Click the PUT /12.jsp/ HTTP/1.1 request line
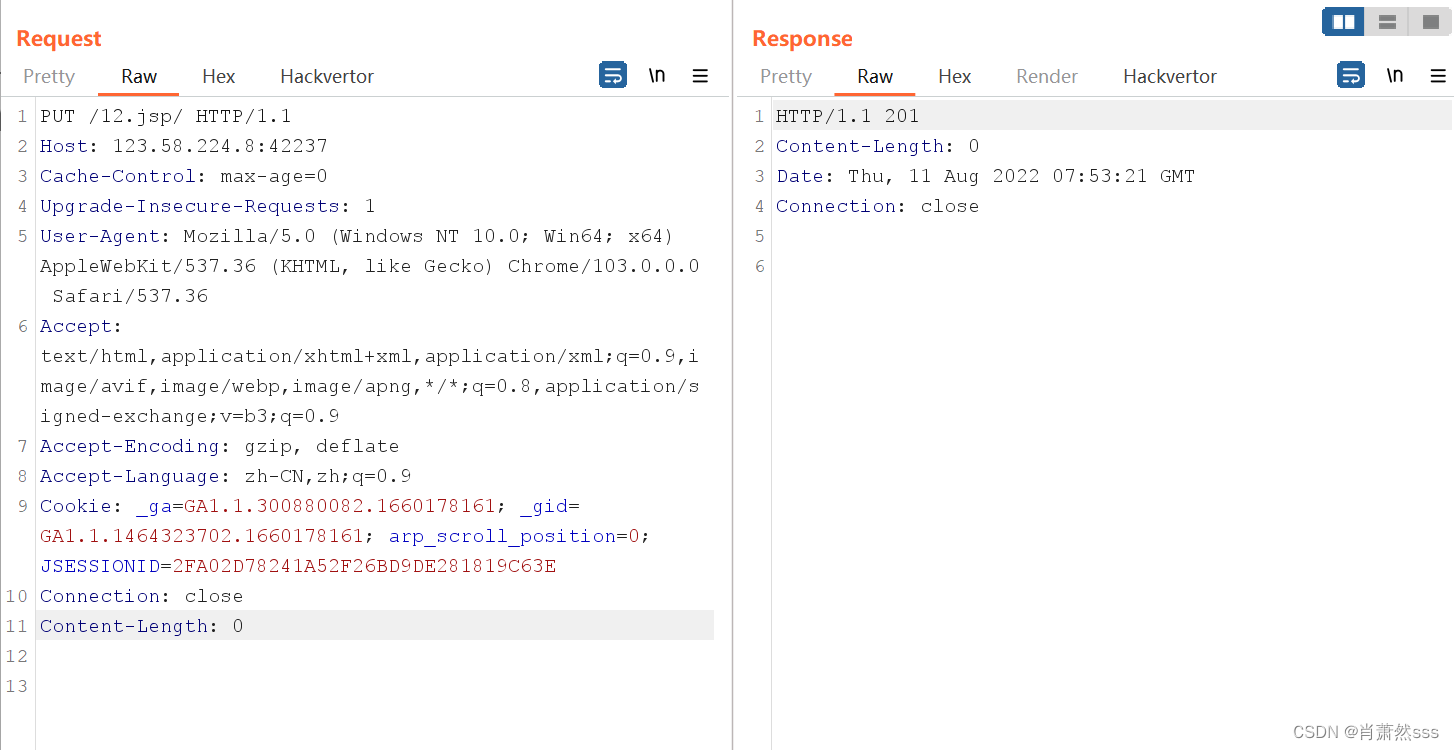Screen dimensions: 1454x750 (166, 116)
